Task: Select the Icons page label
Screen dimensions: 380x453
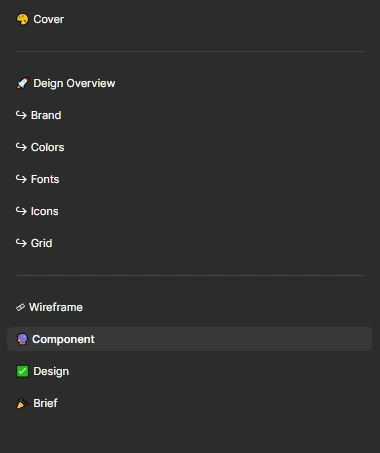Action: coord(44,211)
